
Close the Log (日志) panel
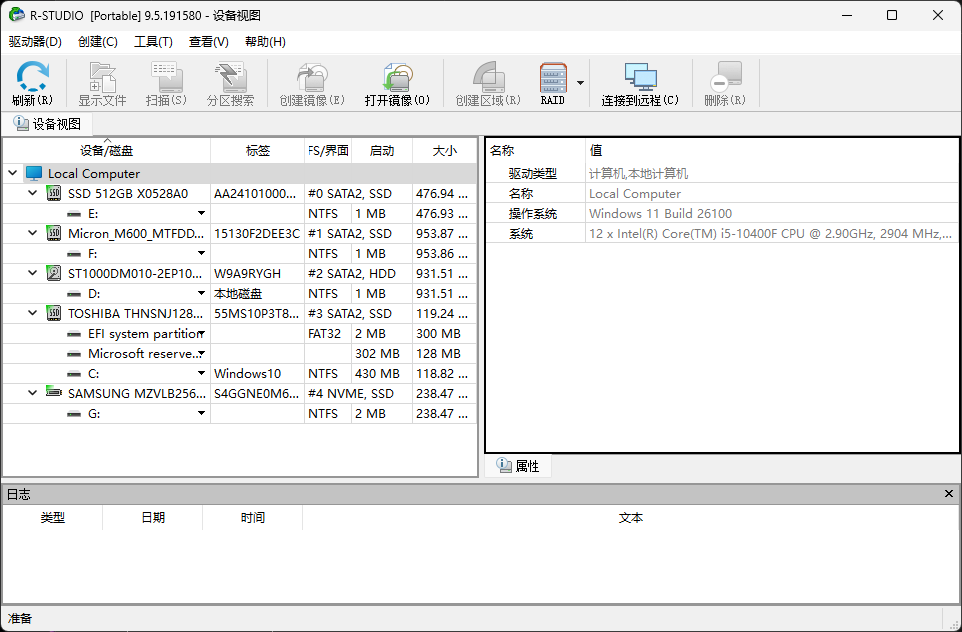pyautogui.click(x=949, y=494)
